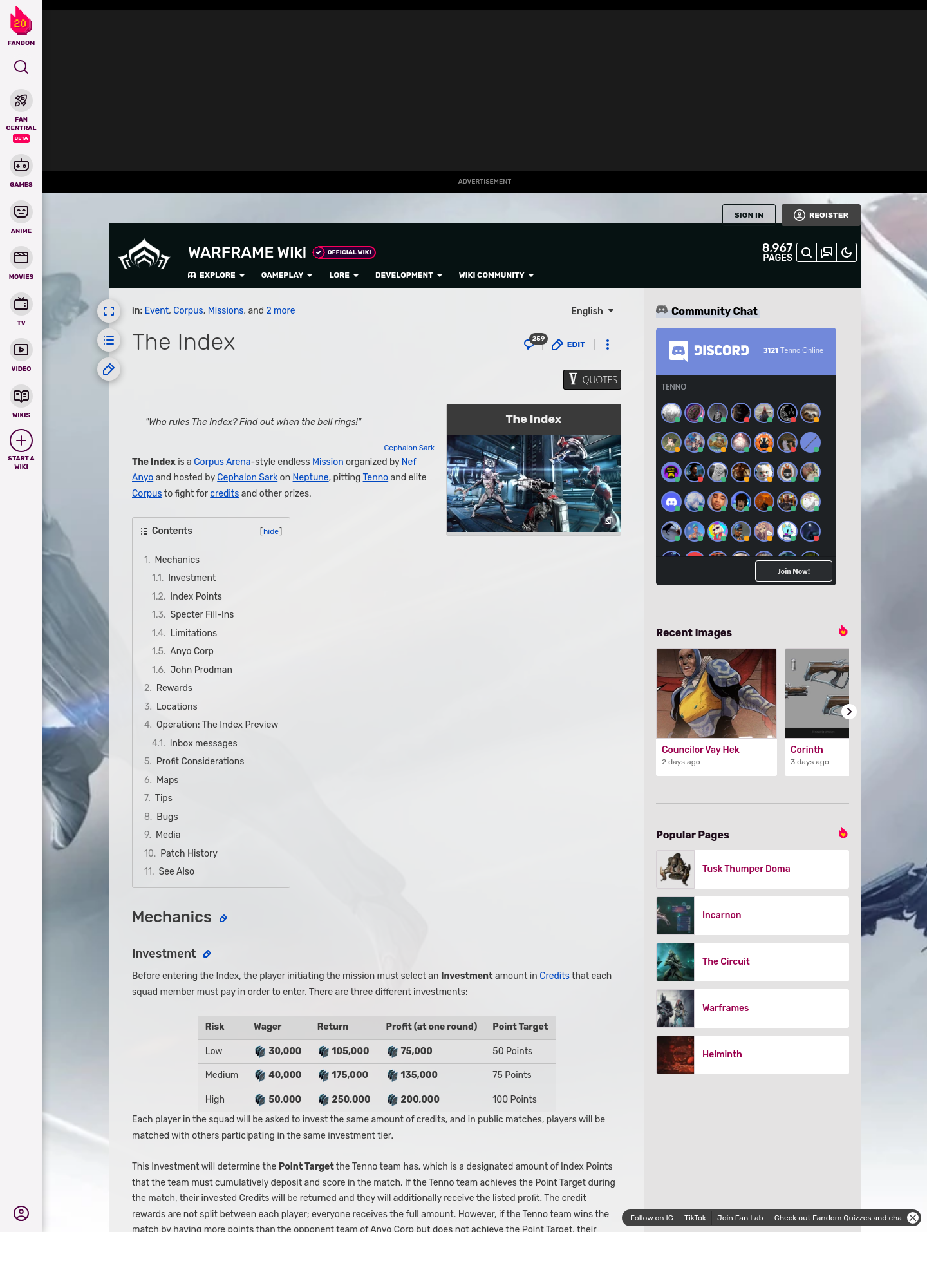927x1288 pixels.
Task: Open Councilor Vay Hek image card
Action: (716, 712)
